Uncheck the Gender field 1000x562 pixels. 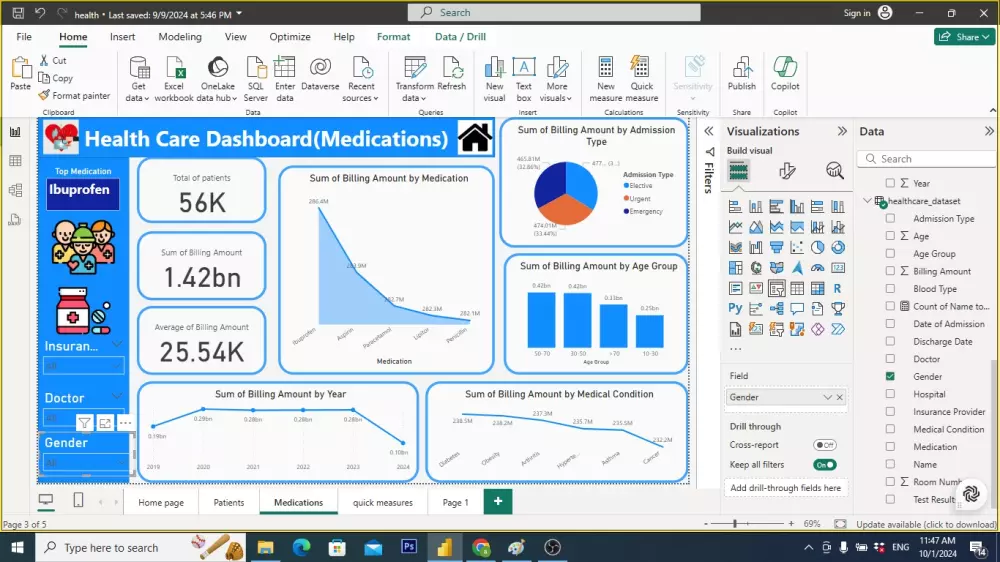click(x=890, y=376)
